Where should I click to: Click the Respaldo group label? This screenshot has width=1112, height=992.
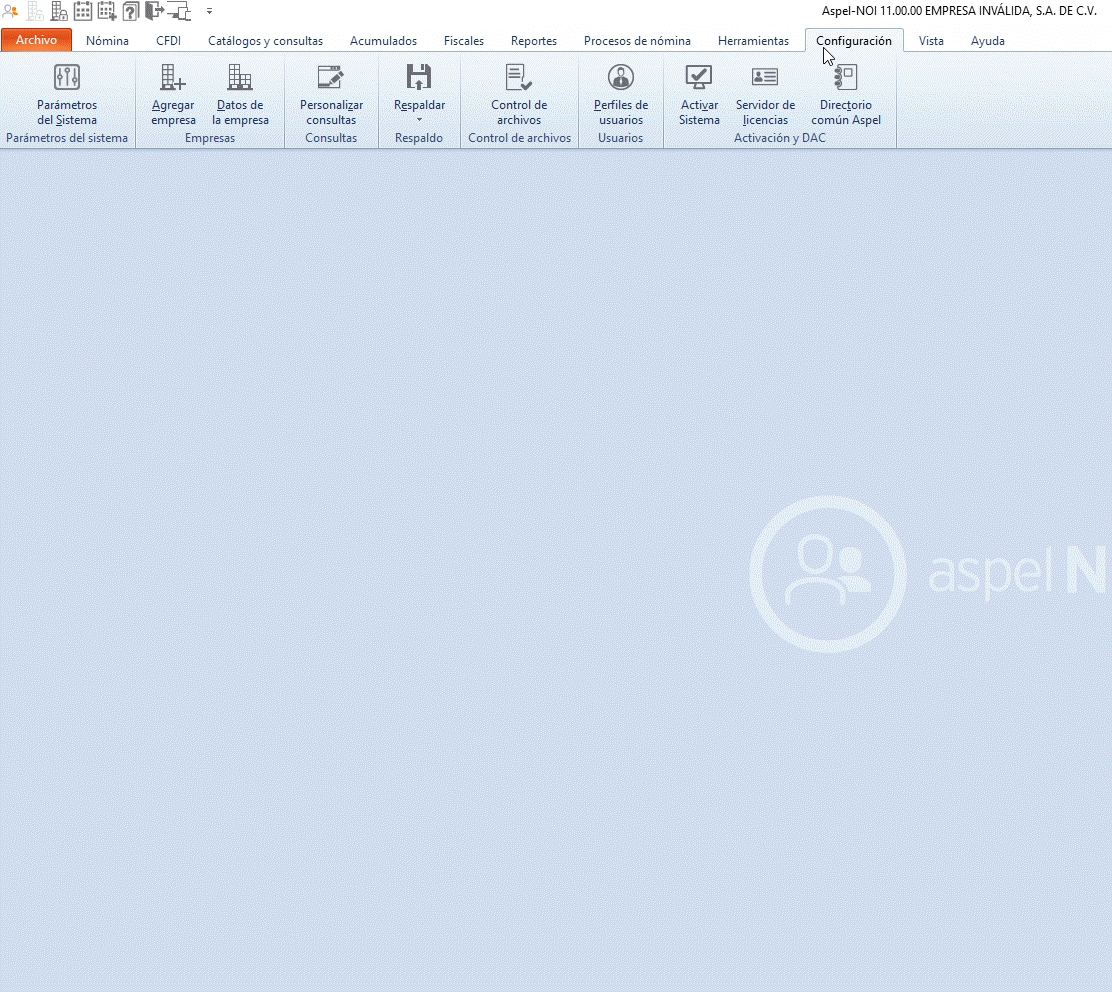point(418,138)
